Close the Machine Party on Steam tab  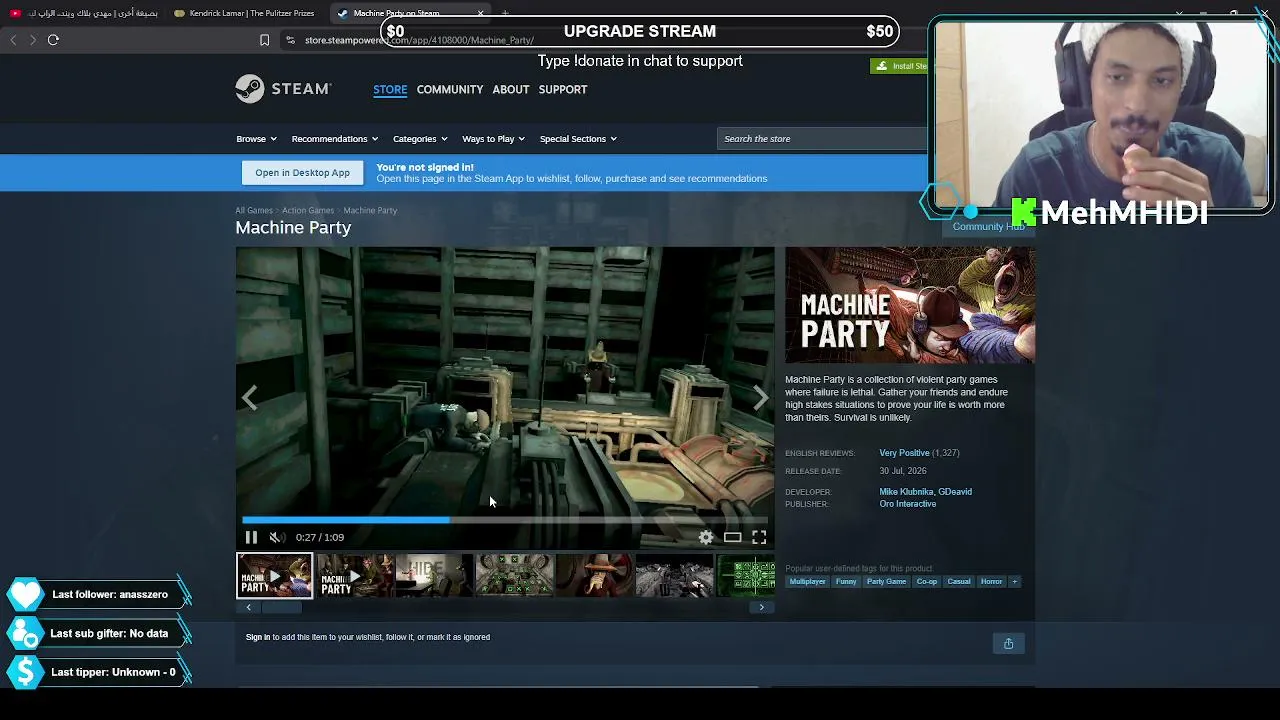click(481, 13)
